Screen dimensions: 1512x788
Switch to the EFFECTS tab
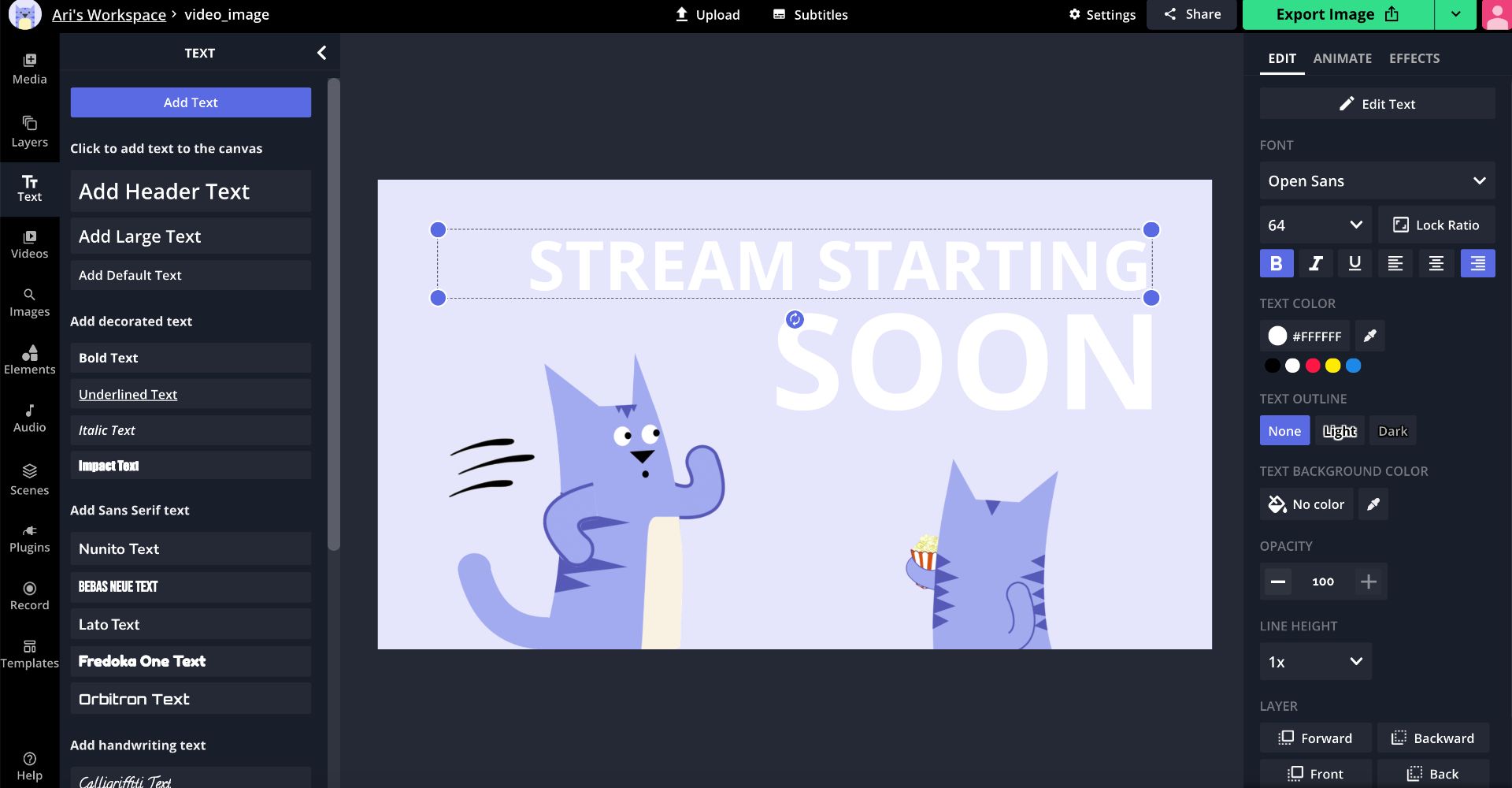pyautogui.click(x=1414, y=58)
